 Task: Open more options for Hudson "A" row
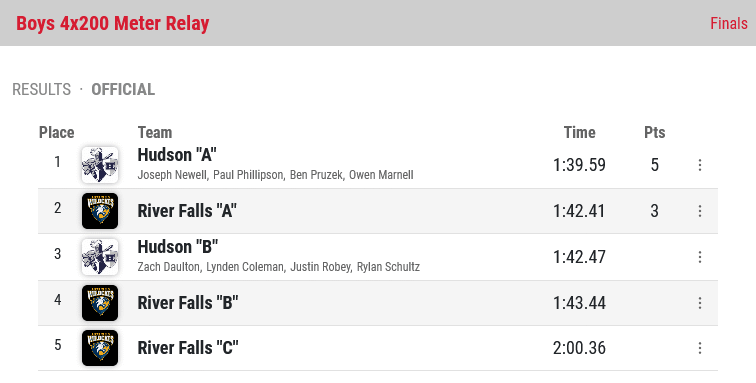coord(700,165)
